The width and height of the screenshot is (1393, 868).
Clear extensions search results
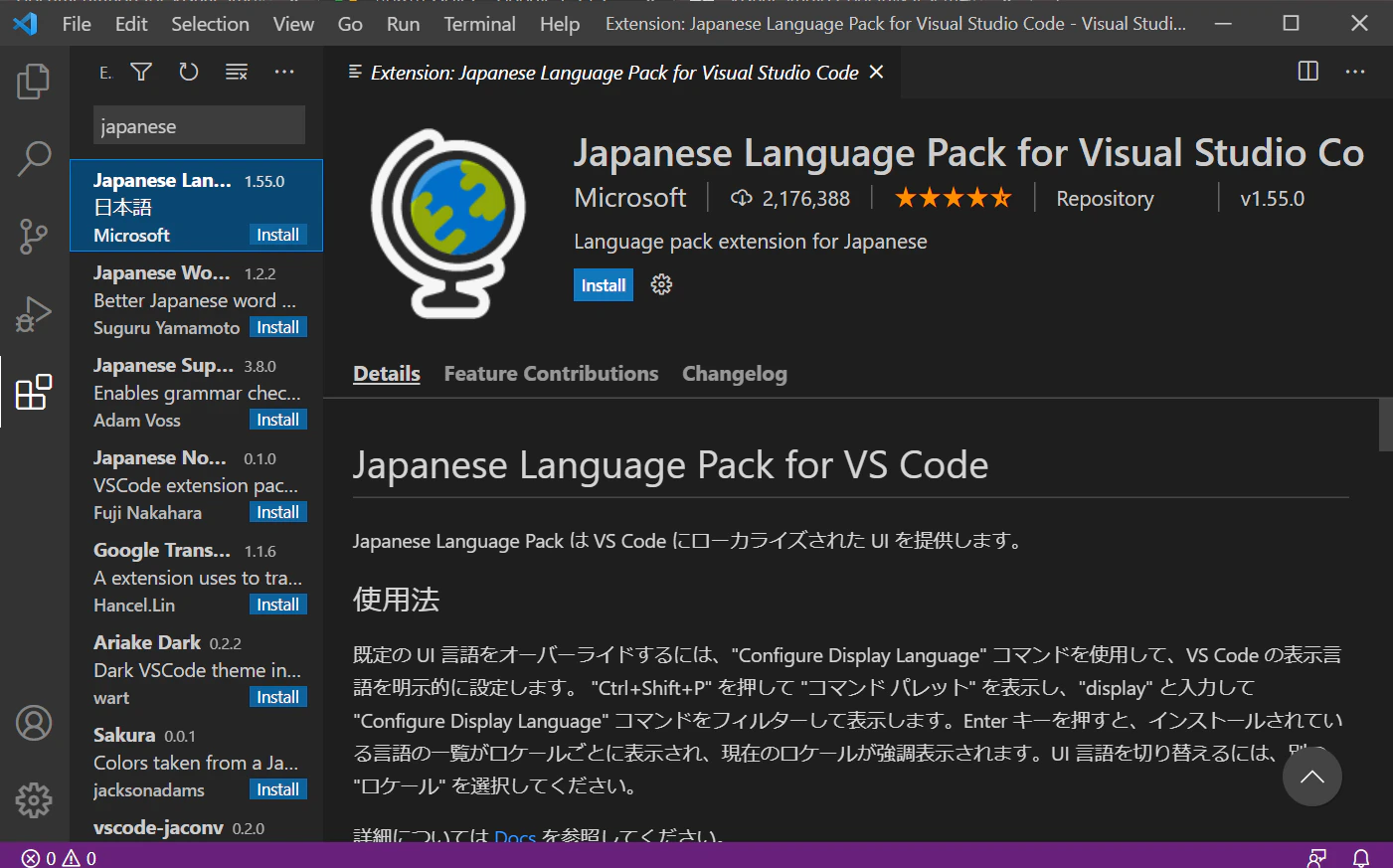point(237,72)
